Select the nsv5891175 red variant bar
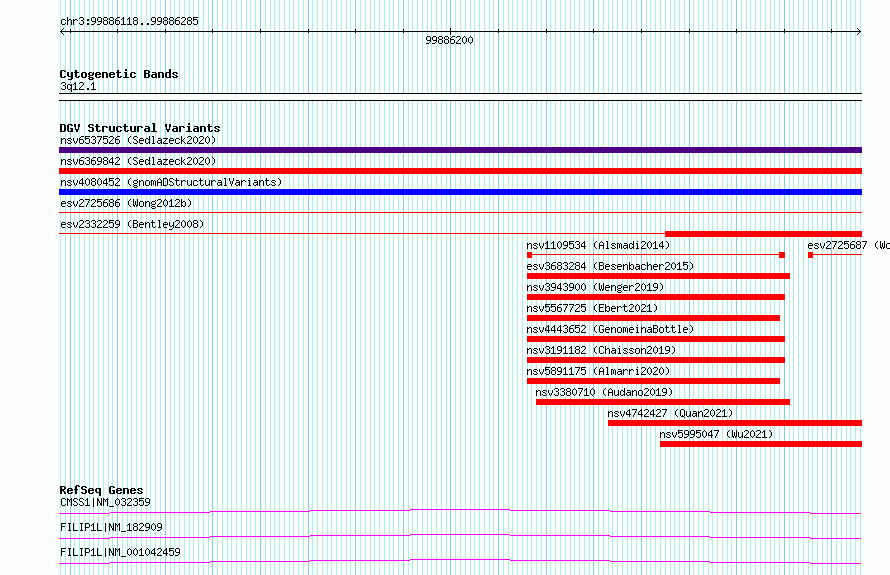This screenshot has height=575, width=890. tap(653, 381)
